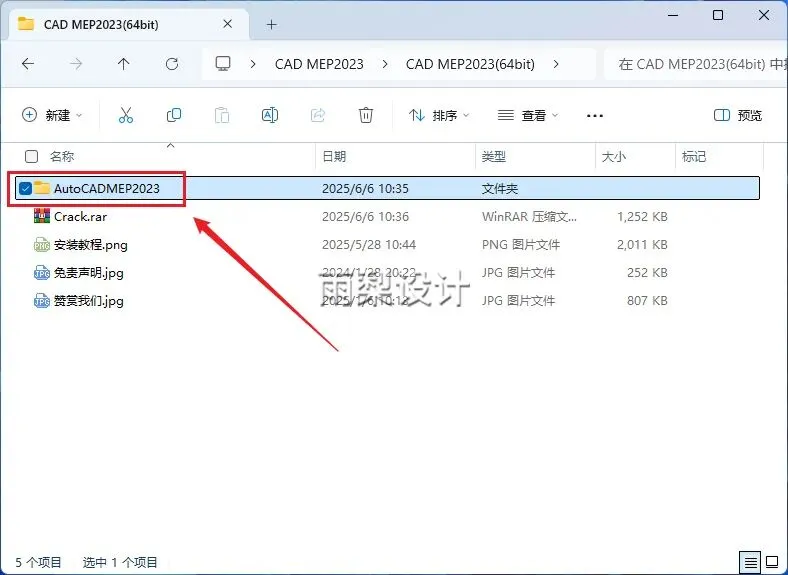
Task: Click the 807 KB size cell
Action: click(x=647, y=301)
